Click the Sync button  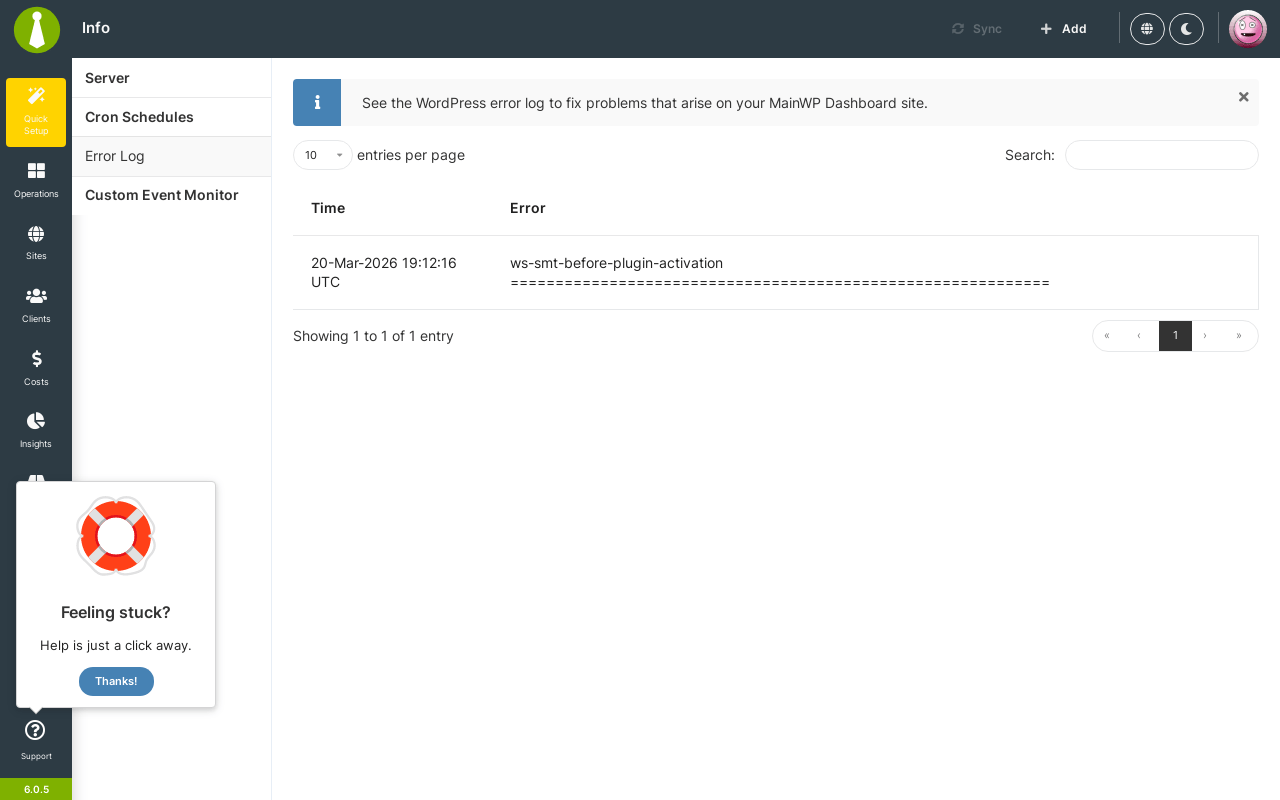coord(977,29)
